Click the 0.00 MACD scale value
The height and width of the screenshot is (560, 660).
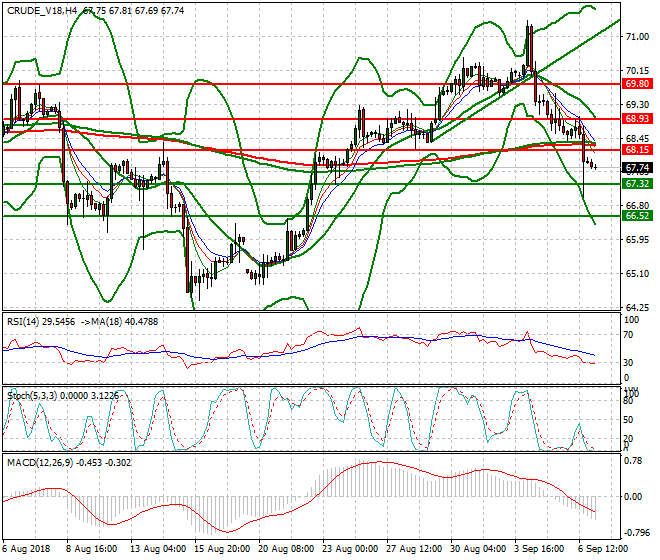(x=633, y=497)
